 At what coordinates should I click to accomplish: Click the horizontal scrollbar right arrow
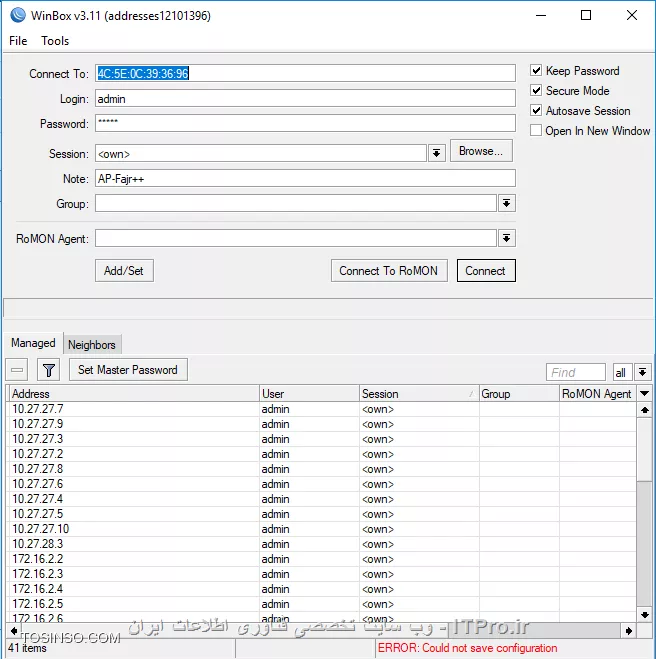(629, 631)
